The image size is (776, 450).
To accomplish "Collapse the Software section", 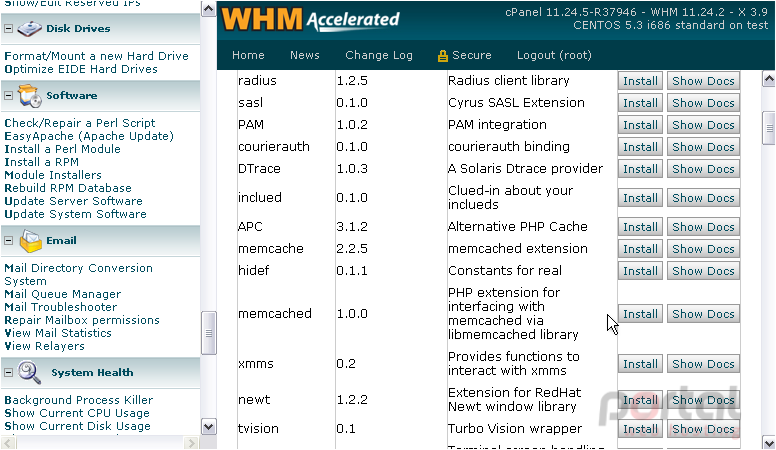I will click(x=8, y=96).
